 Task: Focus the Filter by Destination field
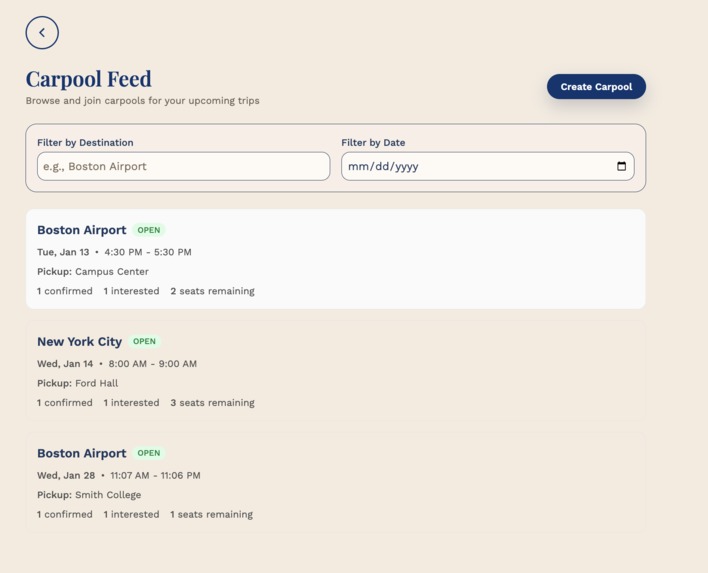click(x=183, y=166)
